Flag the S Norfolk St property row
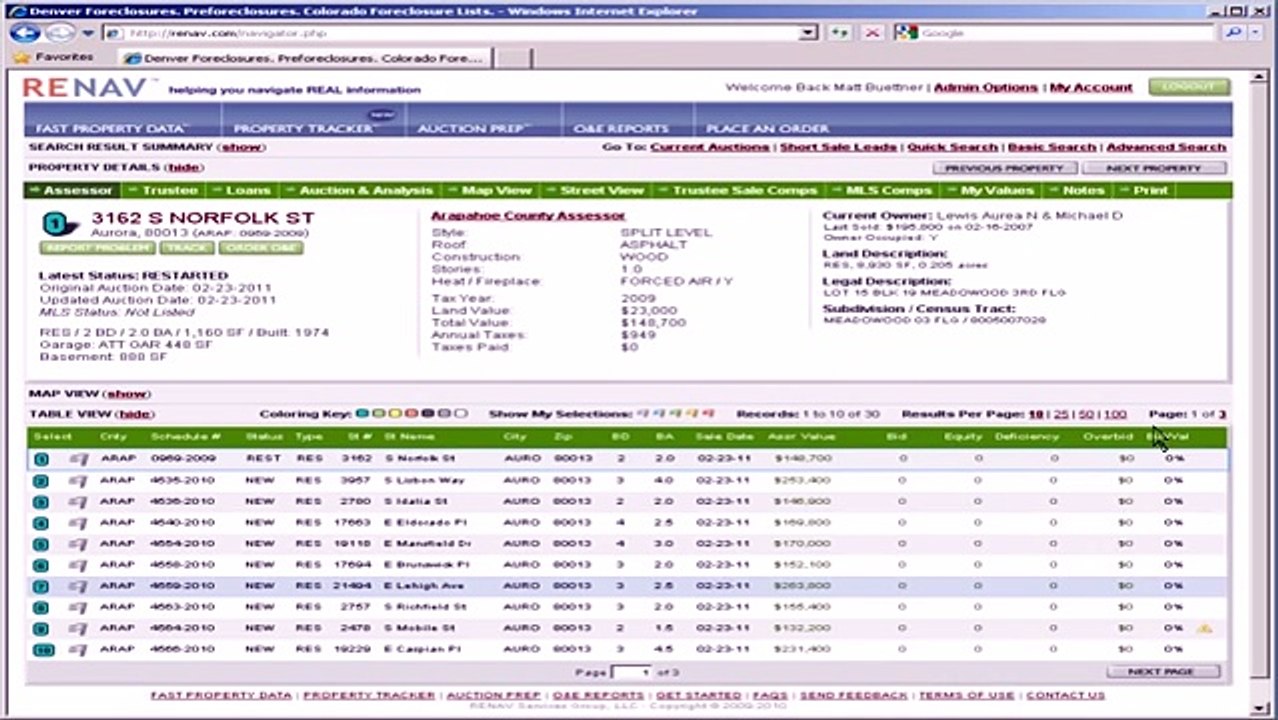The width and height of the screenshot is (1278, 720). pos(79,459)
